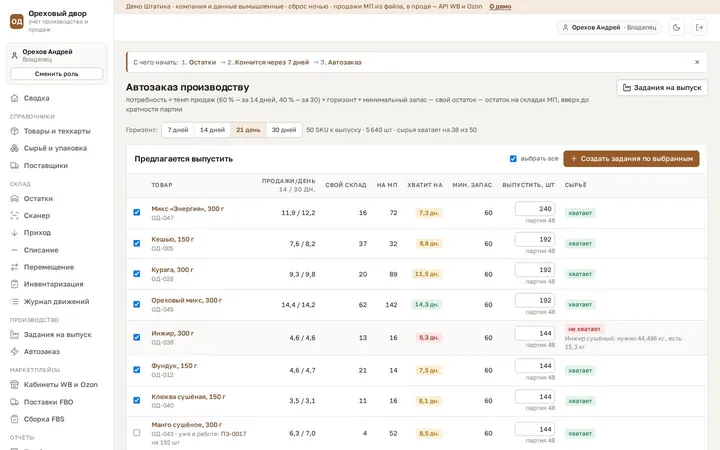
Task: Follow 'Остатки' link in start hint
Action: click(202, 62)
